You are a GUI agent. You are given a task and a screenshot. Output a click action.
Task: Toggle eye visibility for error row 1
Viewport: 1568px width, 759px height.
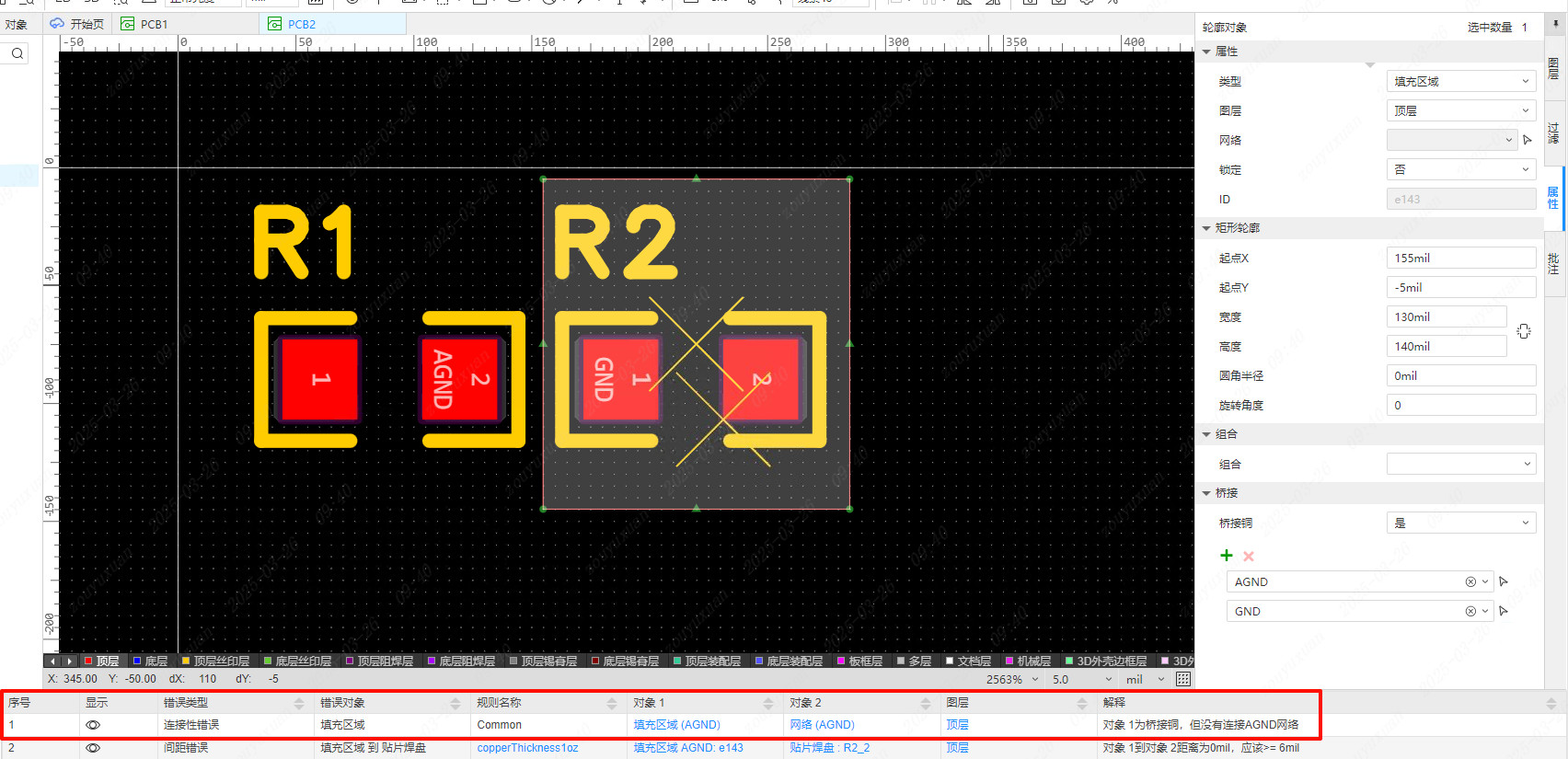click(93, 725)
